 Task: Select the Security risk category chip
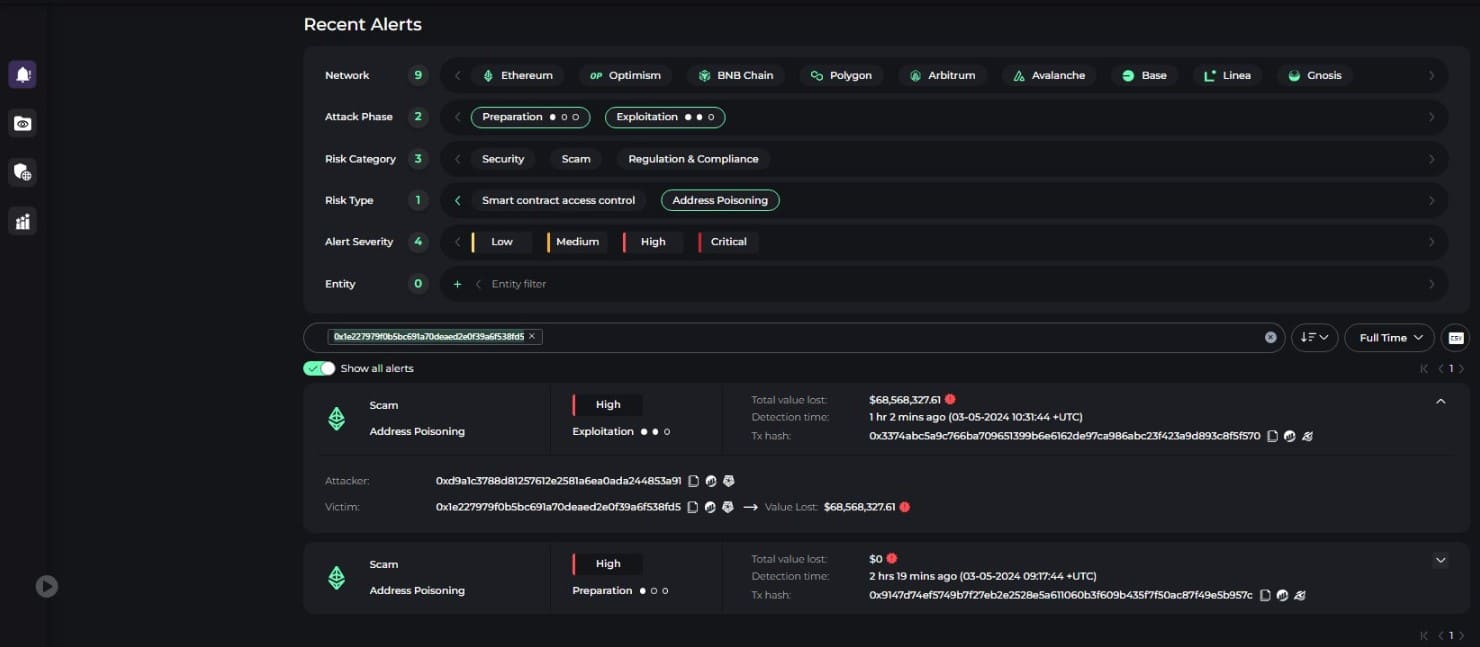(x=503, y=159)
